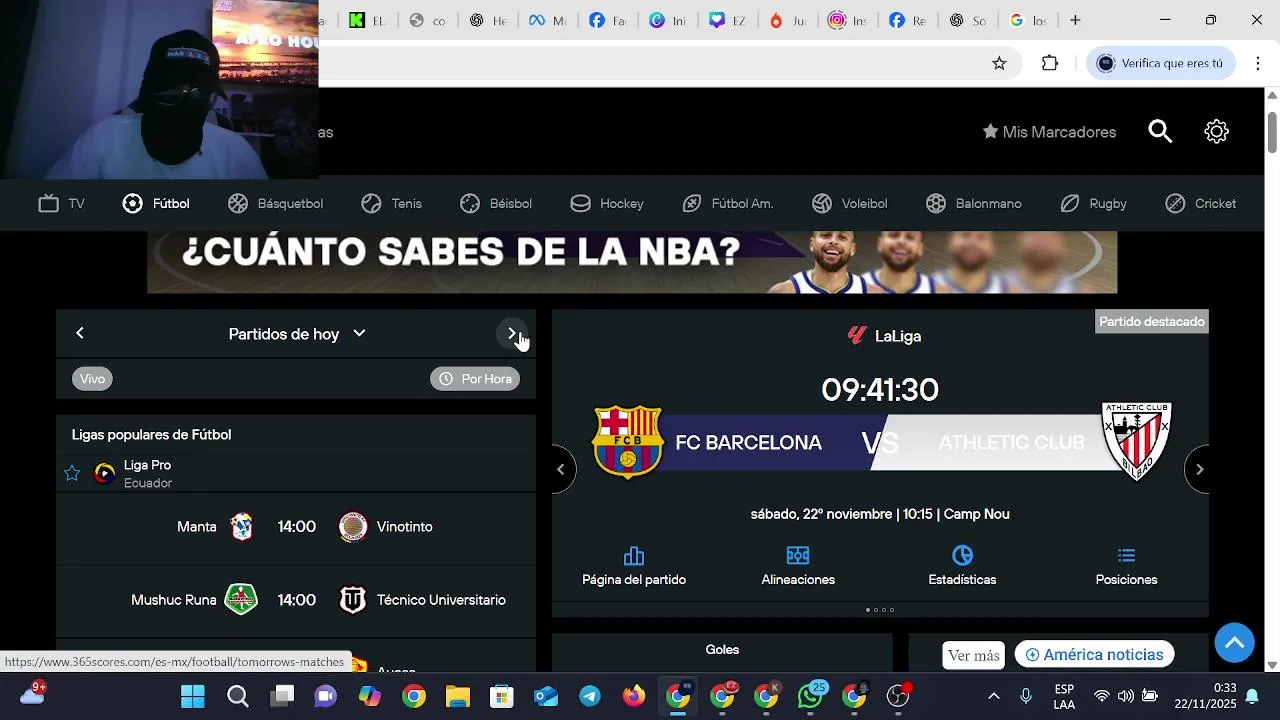Viewport: 1280px width, 720px height.
Task: Open notifications bell in taskbar
Action: click(1252, 696)
